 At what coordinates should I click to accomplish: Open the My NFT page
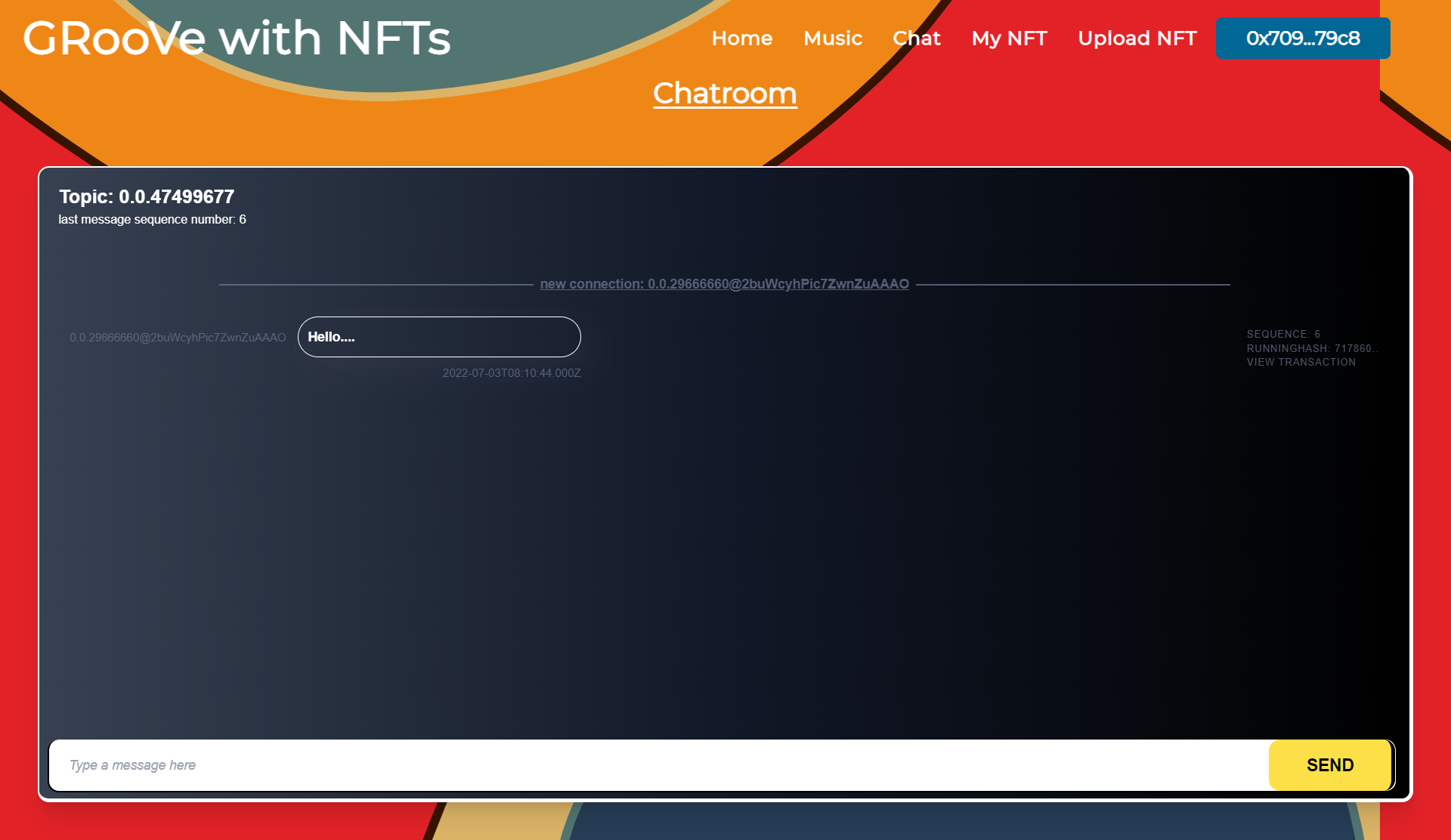pos(1009,38)
